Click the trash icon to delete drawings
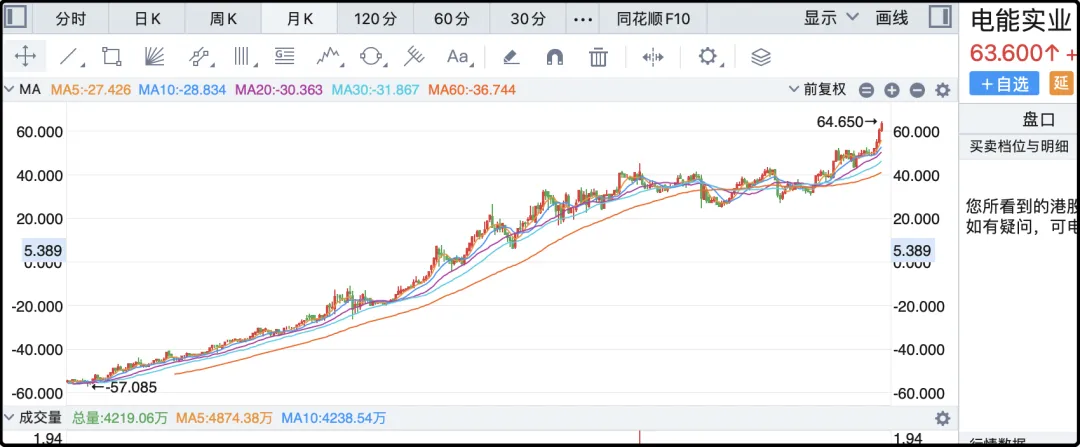 598,57
